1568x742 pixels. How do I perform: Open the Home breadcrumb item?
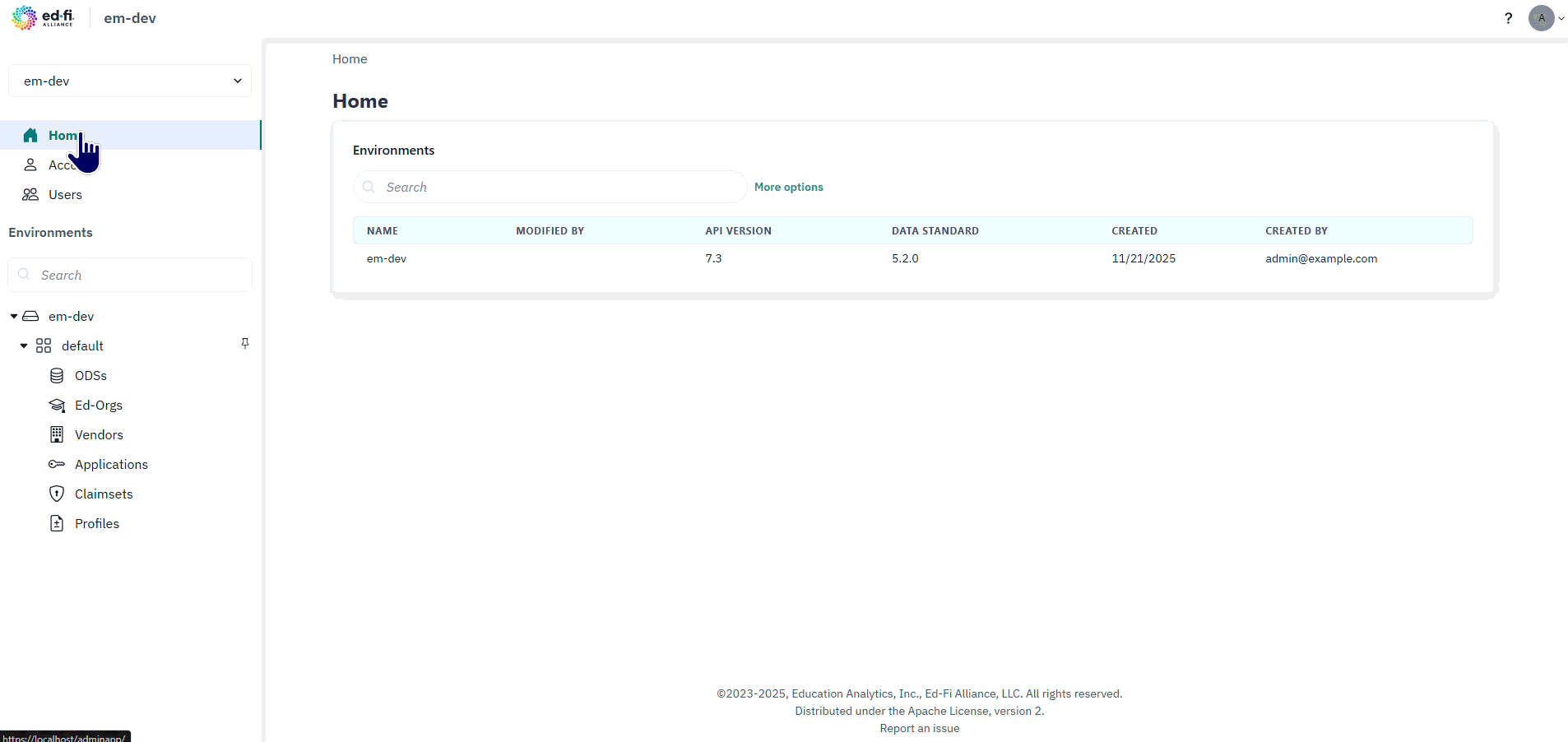349,58
